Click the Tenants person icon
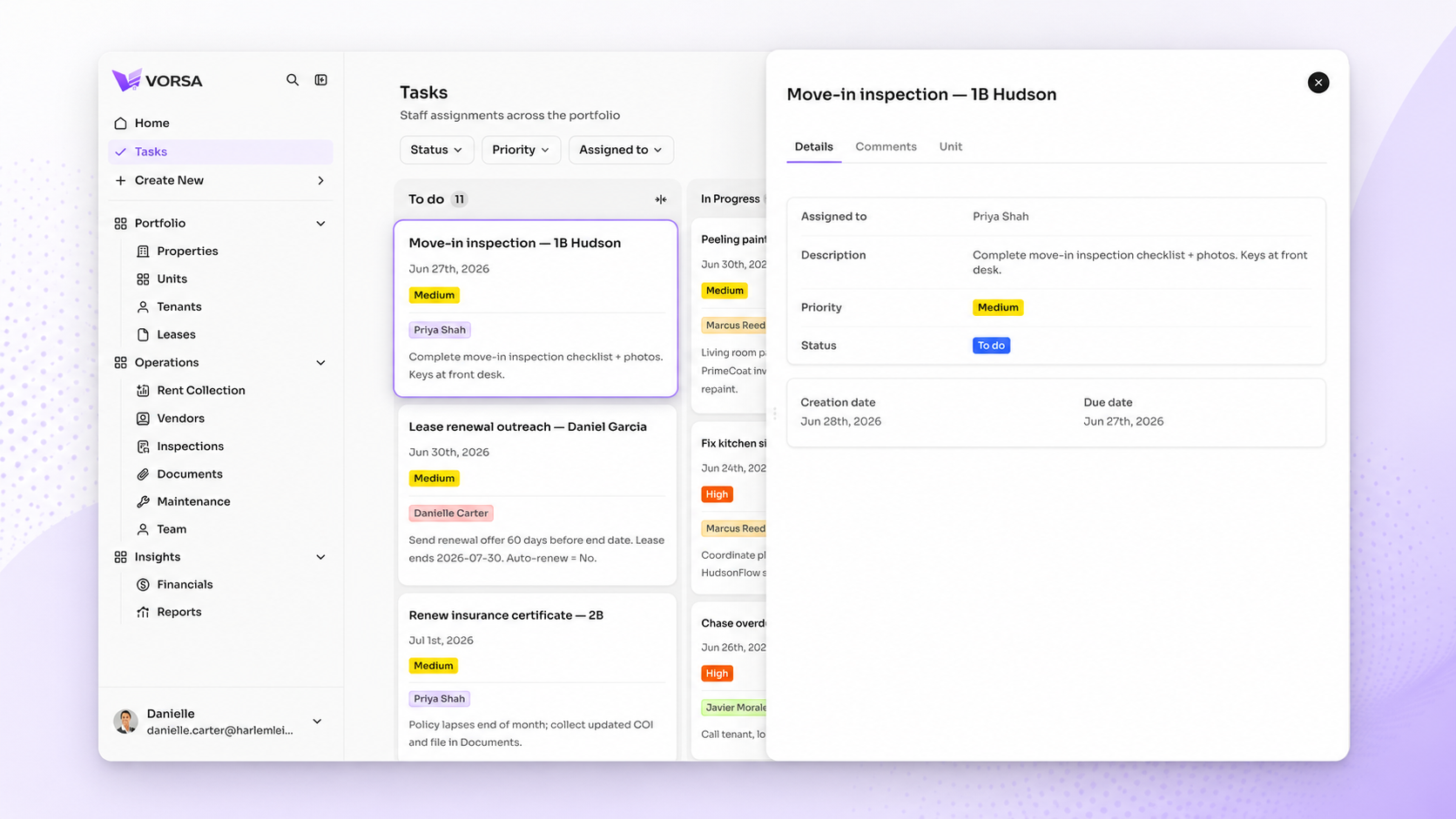The image size is (1456, 819). point(143,307)
